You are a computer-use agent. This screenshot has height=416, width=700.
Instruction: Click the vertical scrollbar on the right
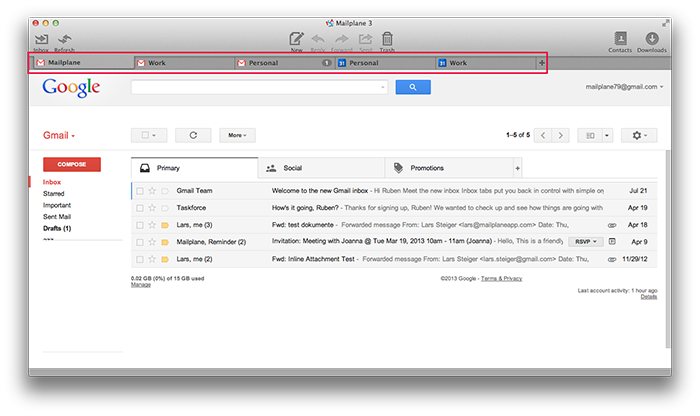coord(668,249)
